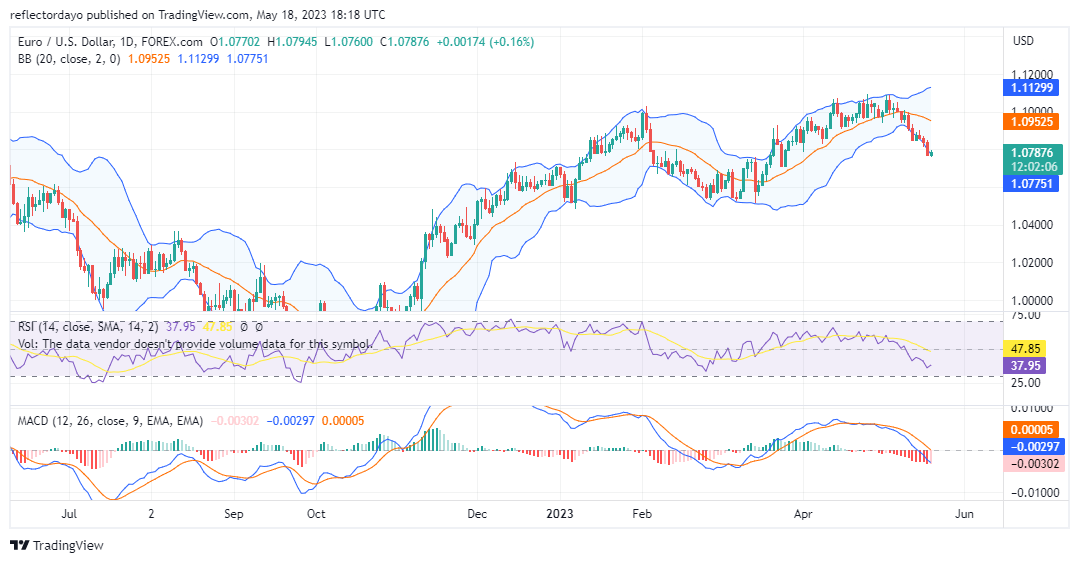Click the purple 37.95 RSI value tag
The image size is (1079, 563).
click(x=1024, y=365)
